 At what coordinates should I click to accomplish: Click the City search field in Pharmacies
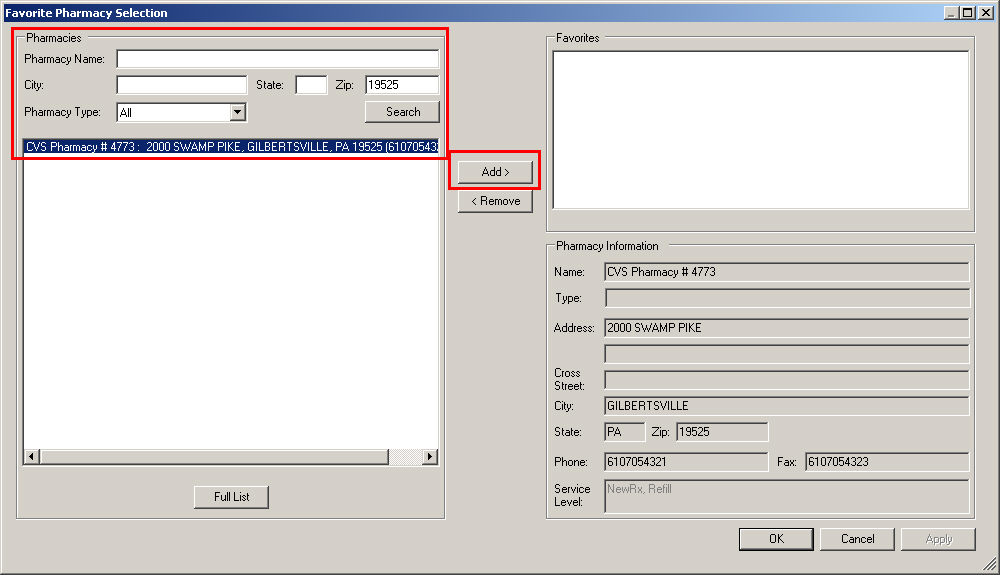(182, 85)
